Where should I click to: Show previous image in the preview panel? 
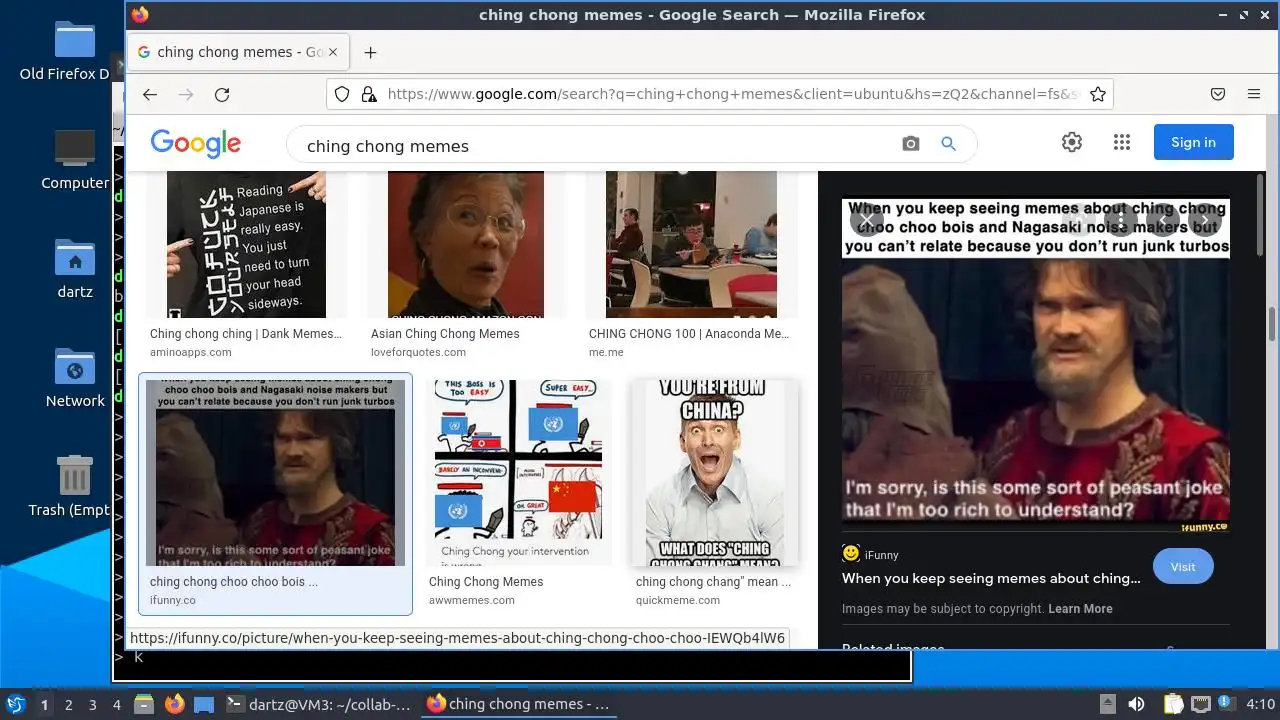(x=1162, y=220)
